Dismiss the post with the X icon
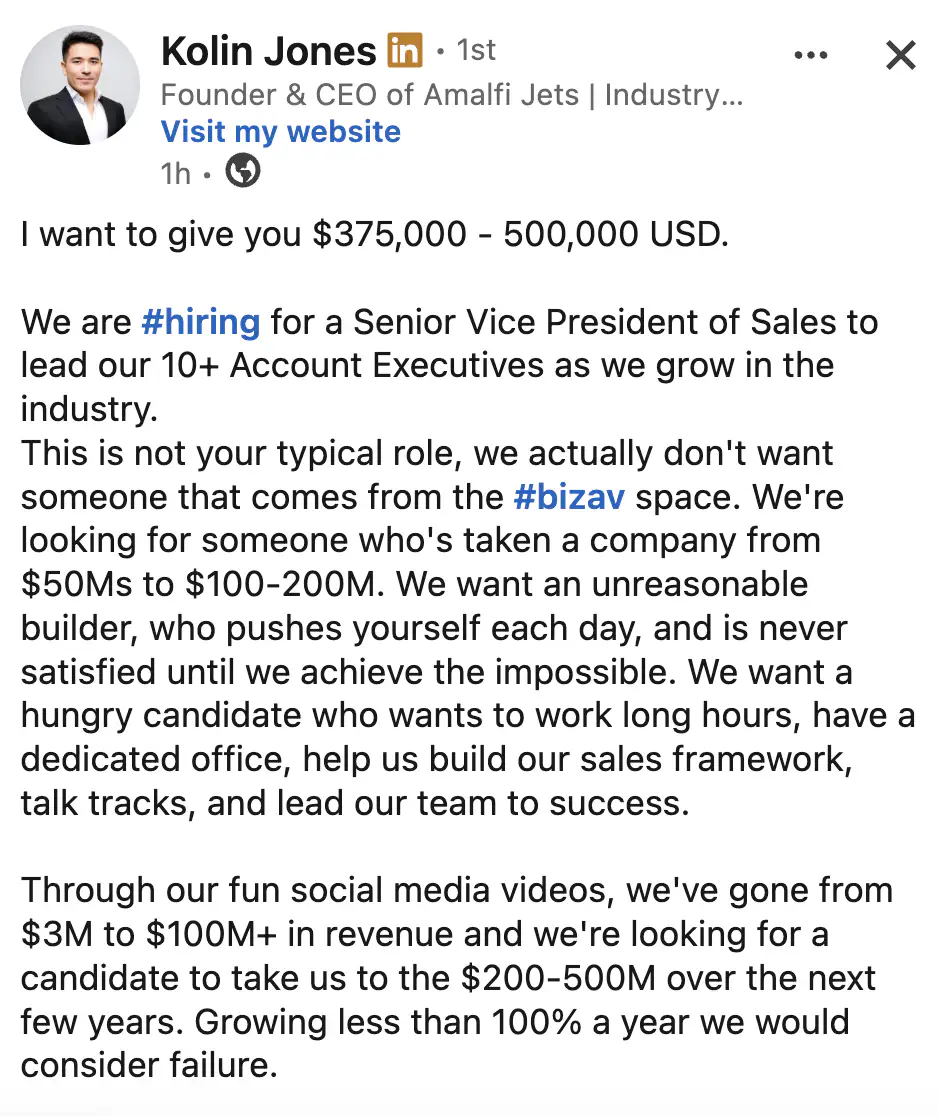 pos(900,56)
